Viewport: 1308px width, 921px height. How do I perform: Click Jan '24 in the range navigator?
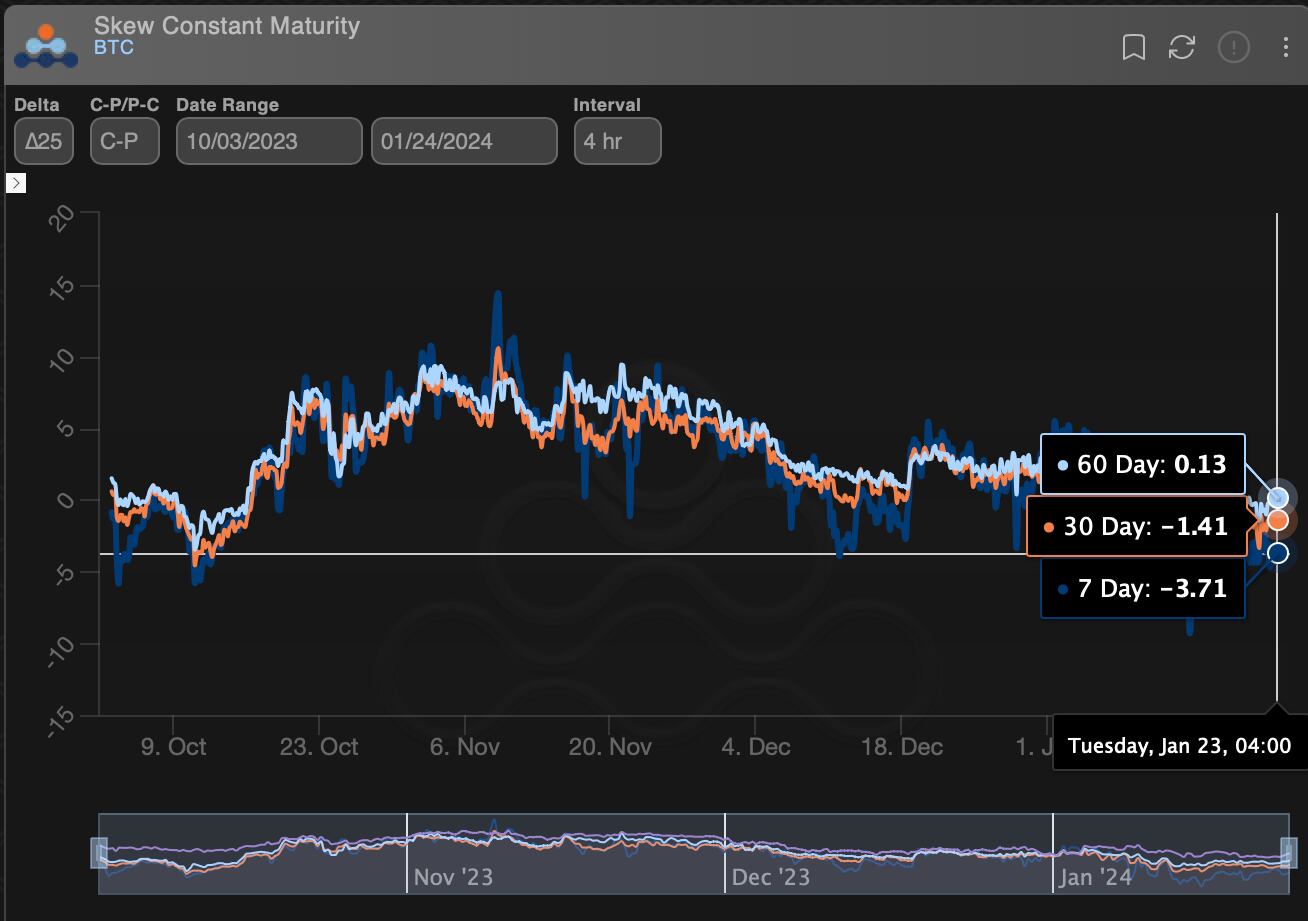(x=1096, y=878)
